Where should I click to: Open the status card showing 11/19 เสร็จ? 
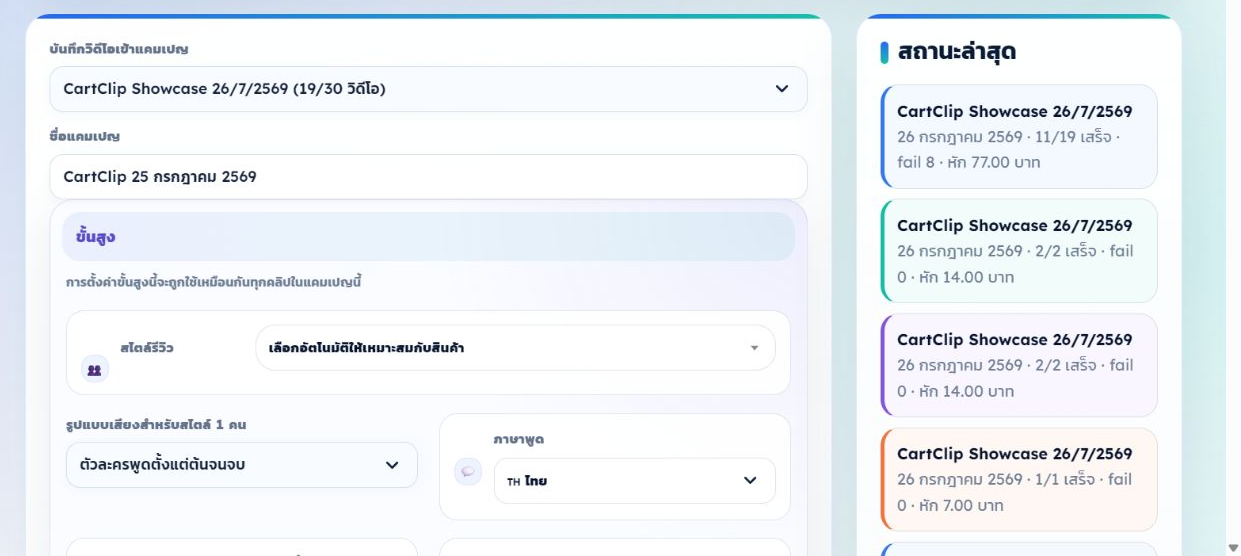[x=1019, y=137]
